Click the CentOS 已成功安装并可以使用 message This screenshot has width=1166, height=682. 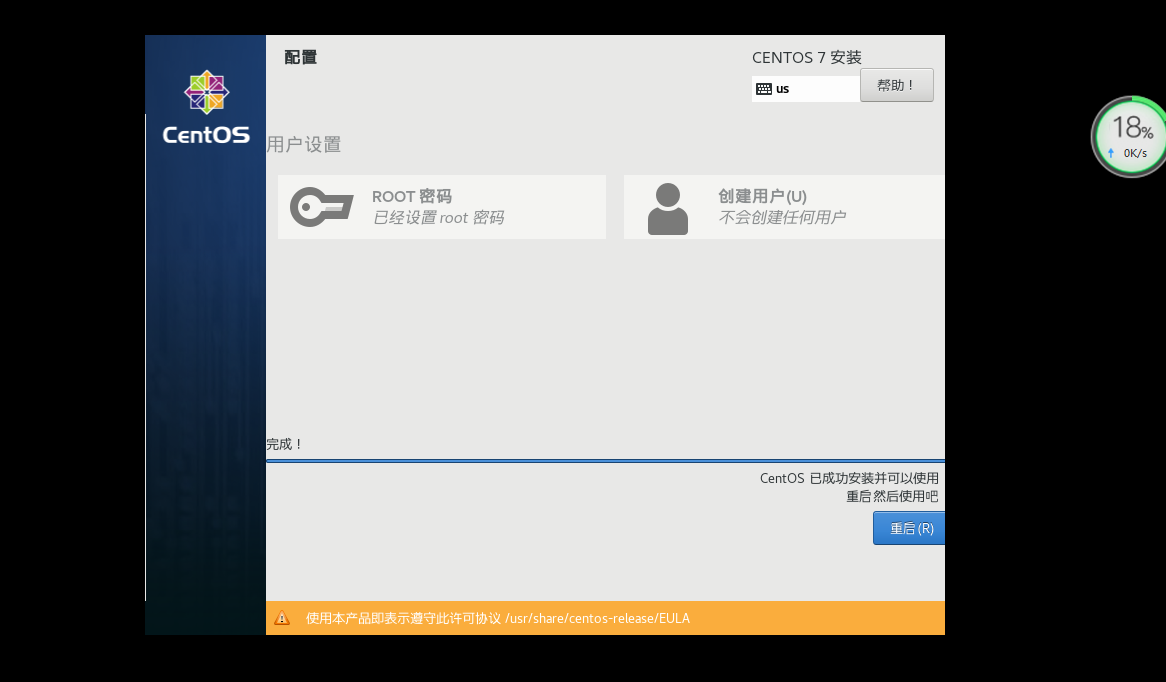point(848,478)
